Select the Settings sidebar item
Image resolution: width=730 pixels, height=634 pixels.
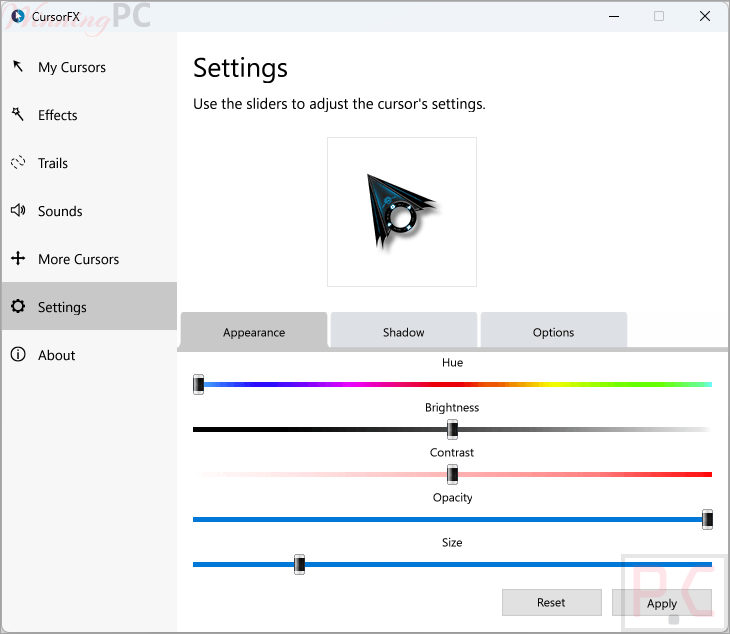pyautogui.click(x=89, y=306)
